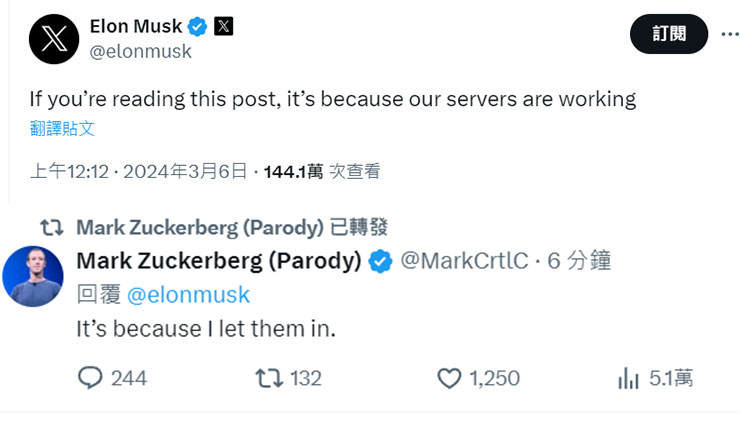The height and width of the screenshot is (425, 740).
Task: Repost using the retweet icon showing 132
Action: (269, 378)
